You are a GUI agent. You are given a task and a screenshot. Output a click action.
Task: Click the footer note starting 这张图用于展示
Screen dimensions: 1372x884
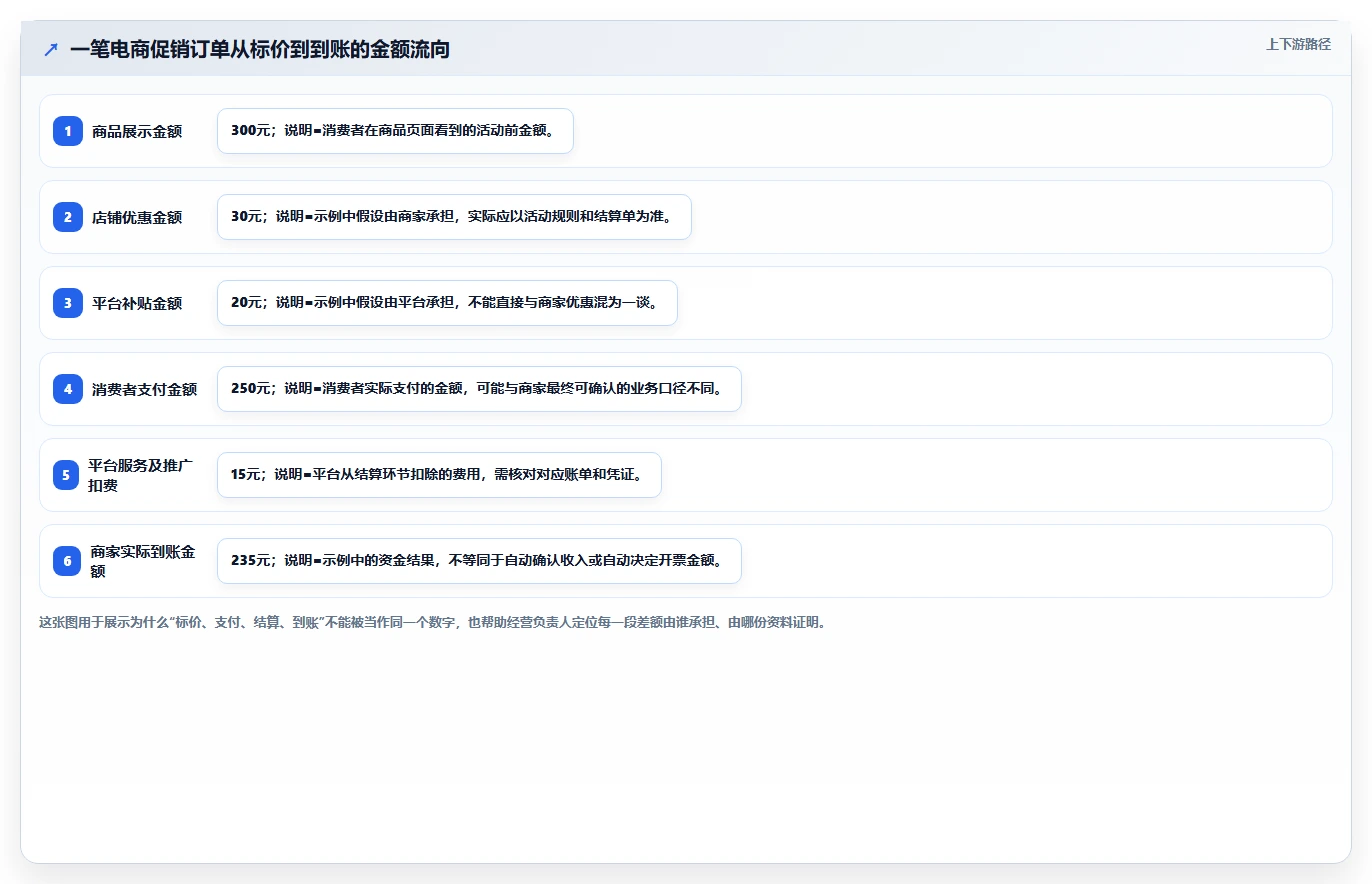pyautogui.click(x=434, y=622)
